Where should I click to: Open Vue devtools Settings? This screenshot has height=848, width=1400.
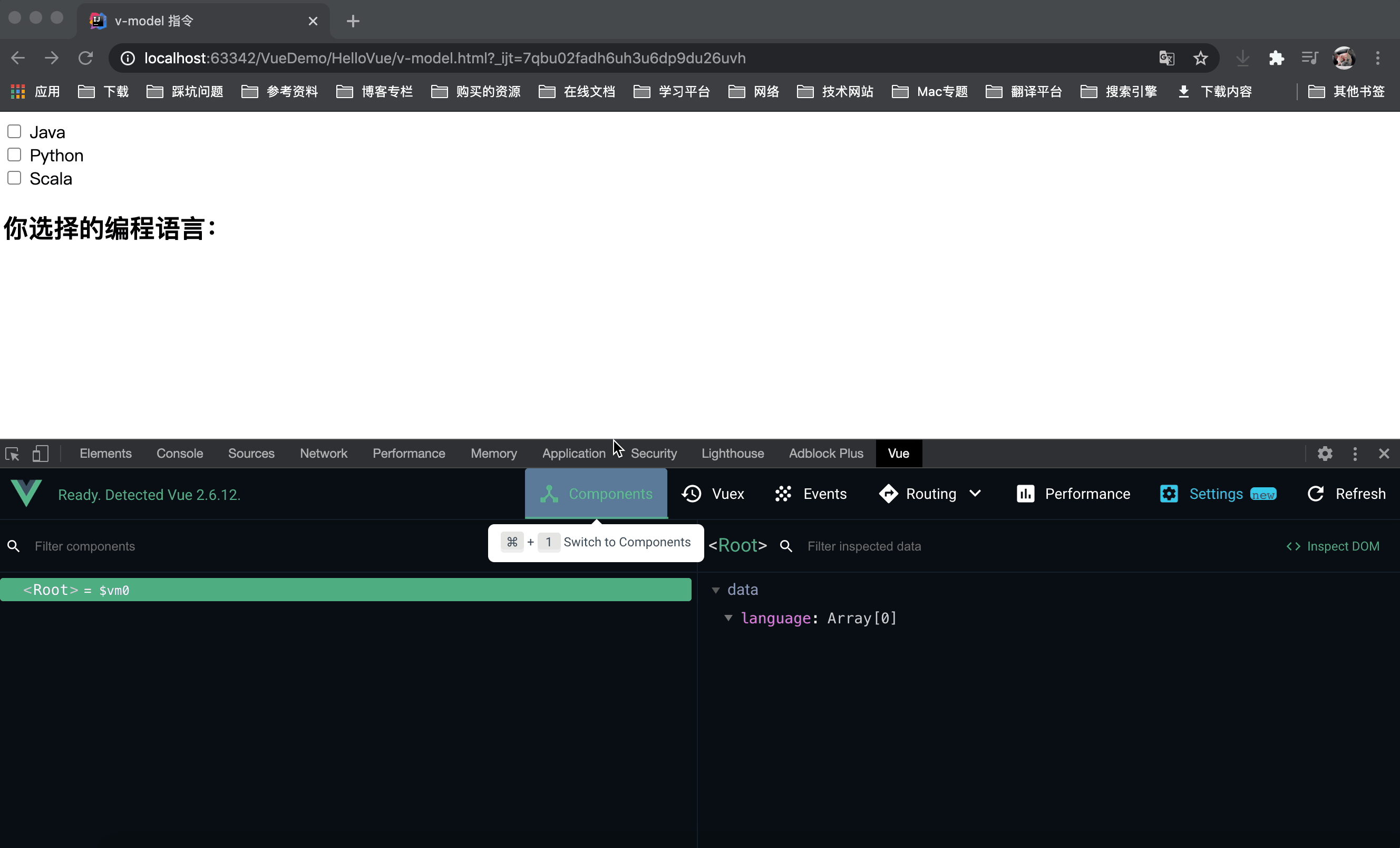tap(1217, 494)
